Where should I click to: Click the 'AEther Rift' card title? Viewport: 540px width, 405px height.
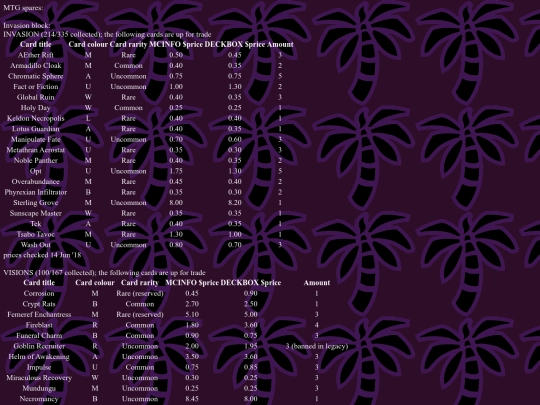[x=35, y=55]
